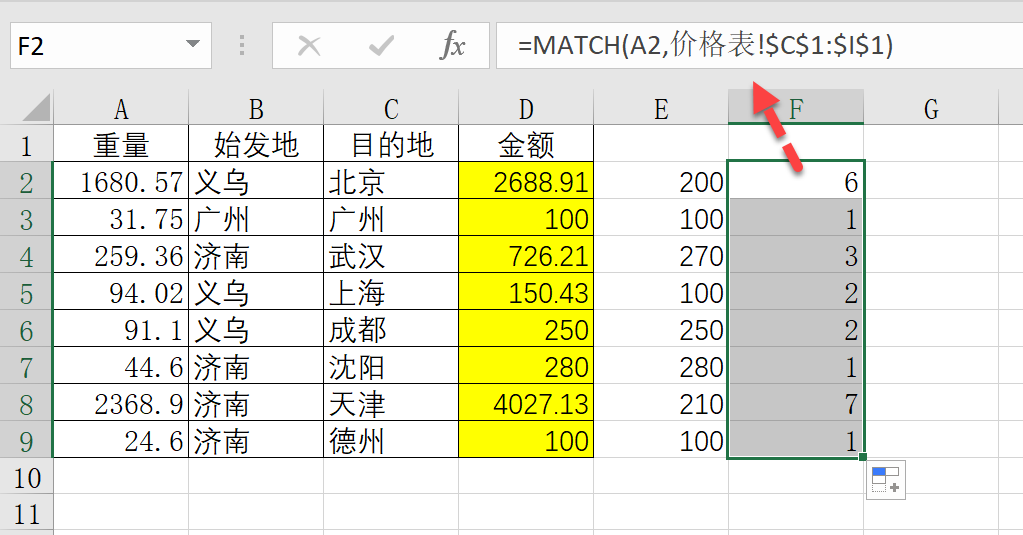
Task: Select column E cell 210
Action: (661, 403)
